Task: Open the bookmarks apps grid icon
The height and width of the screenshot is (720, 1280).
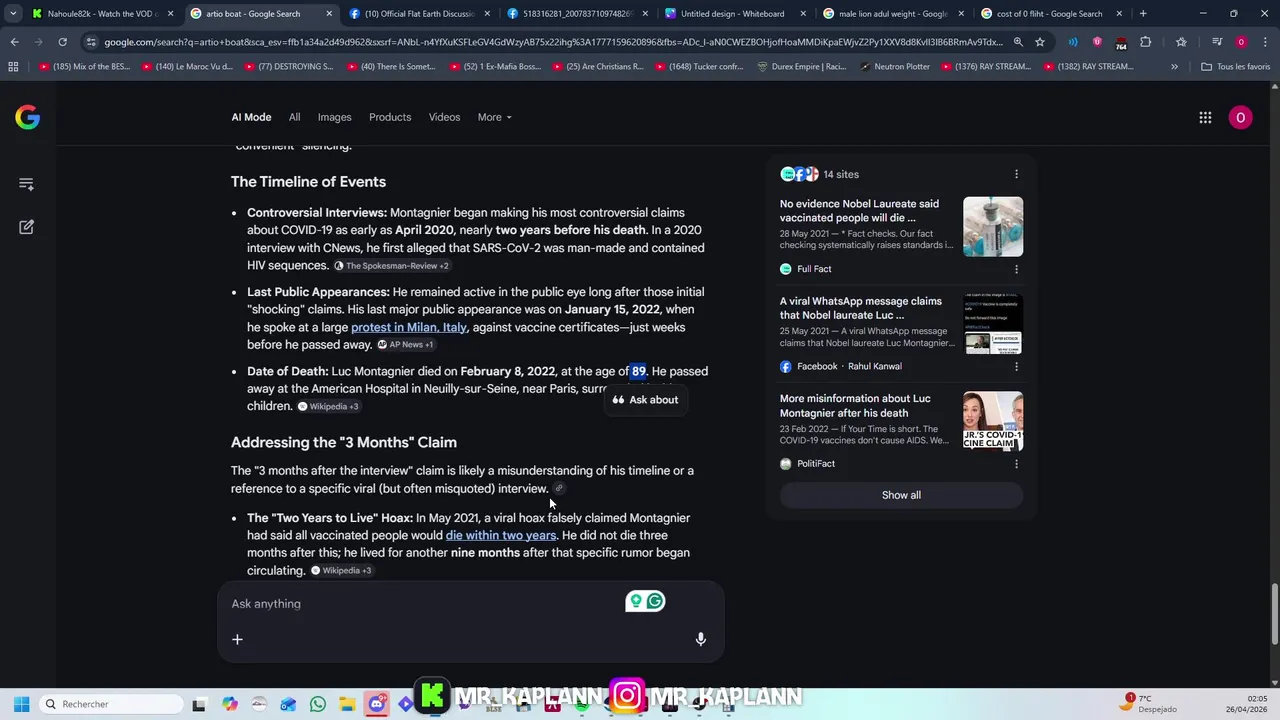Action: coord(13,66)
